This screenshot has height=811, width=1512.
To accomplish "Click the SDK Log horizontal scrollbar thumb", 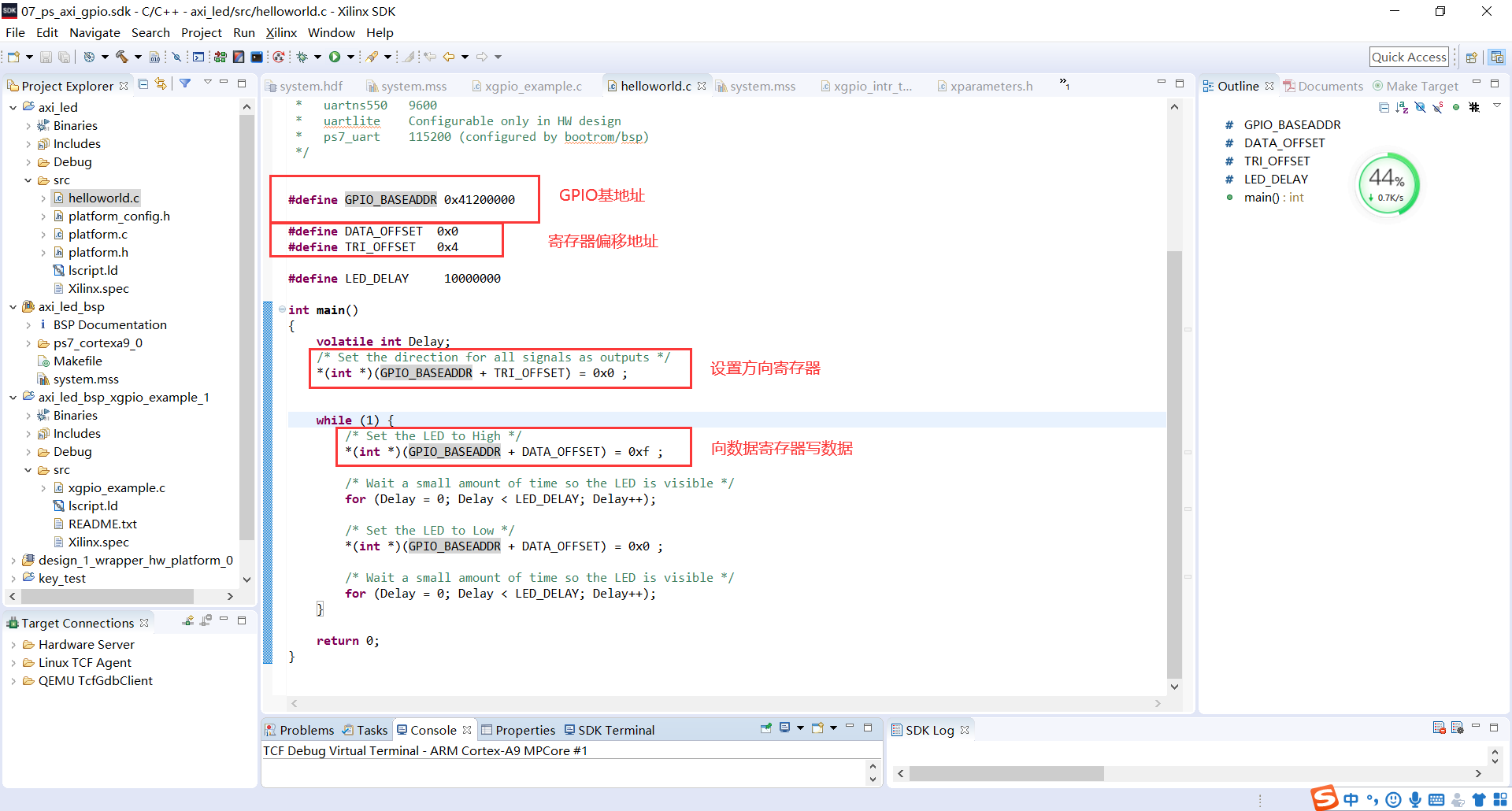I will coord(1006,773).
